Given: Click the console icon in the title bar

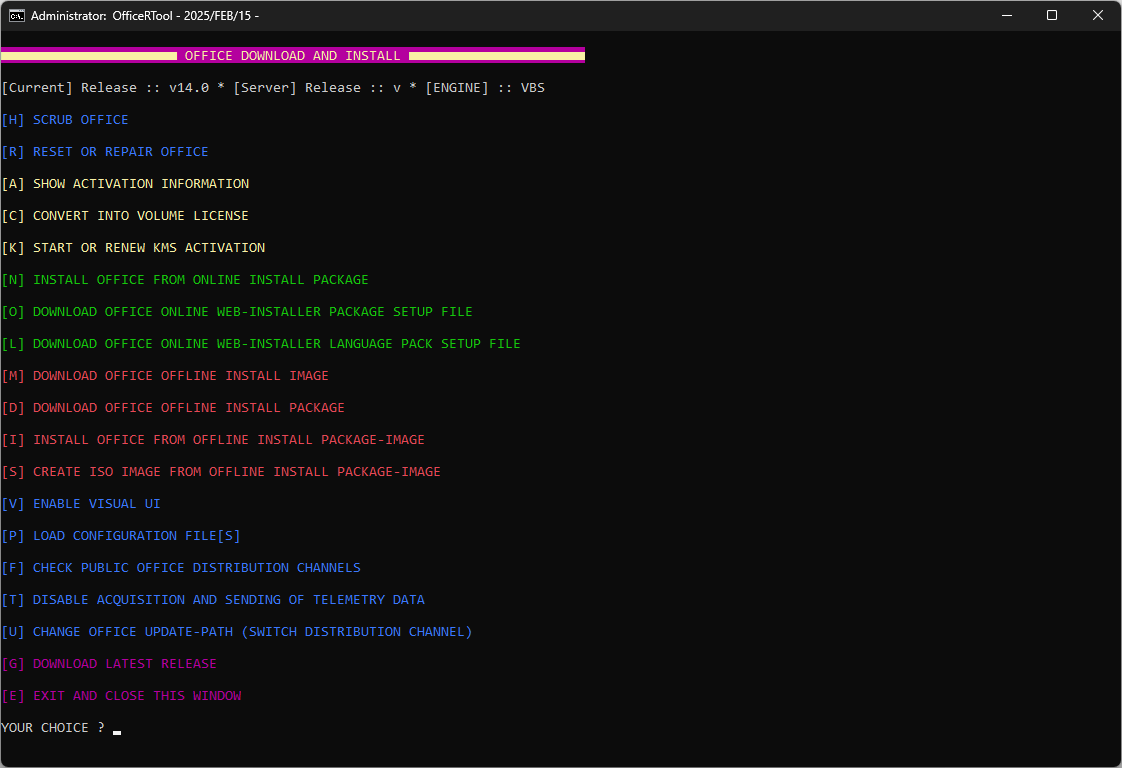Looking at the screenshot, I should click(16, 16).
